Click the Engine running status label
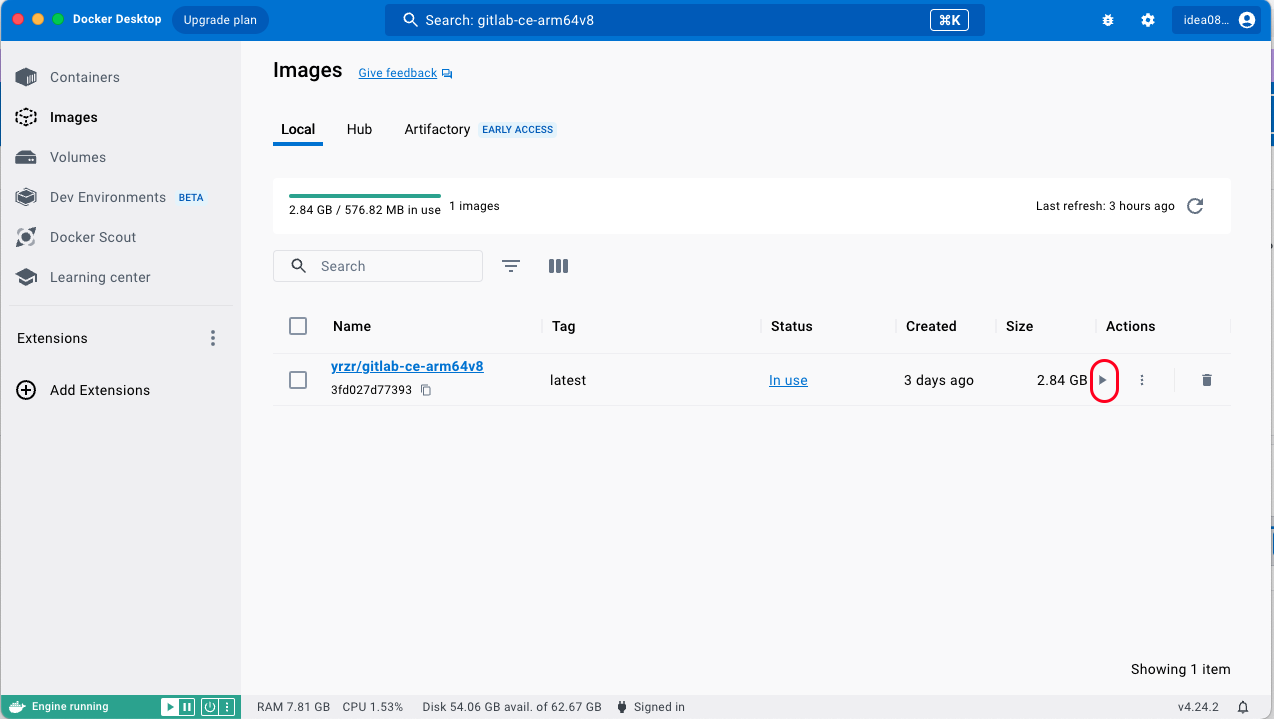Viewport: 1274px width, 719px height. coord(70,707)
